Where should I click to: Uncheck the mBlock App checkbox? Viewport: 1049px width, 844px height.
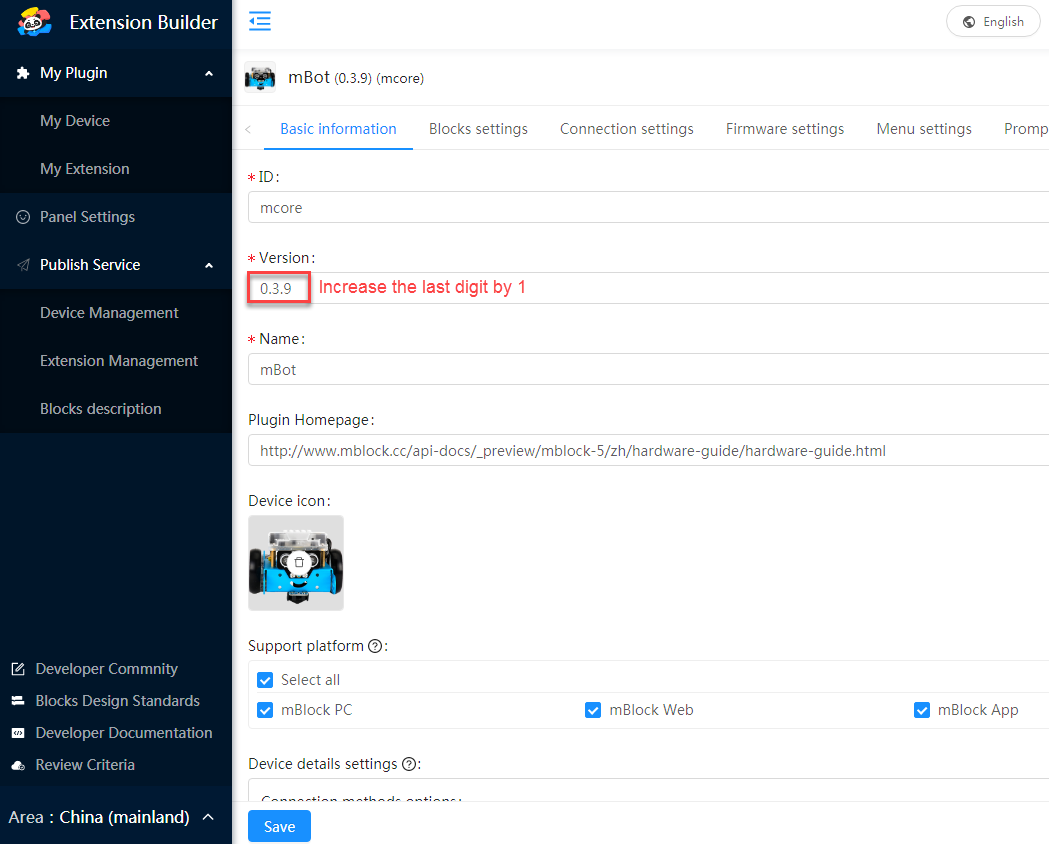pos(921,710)
